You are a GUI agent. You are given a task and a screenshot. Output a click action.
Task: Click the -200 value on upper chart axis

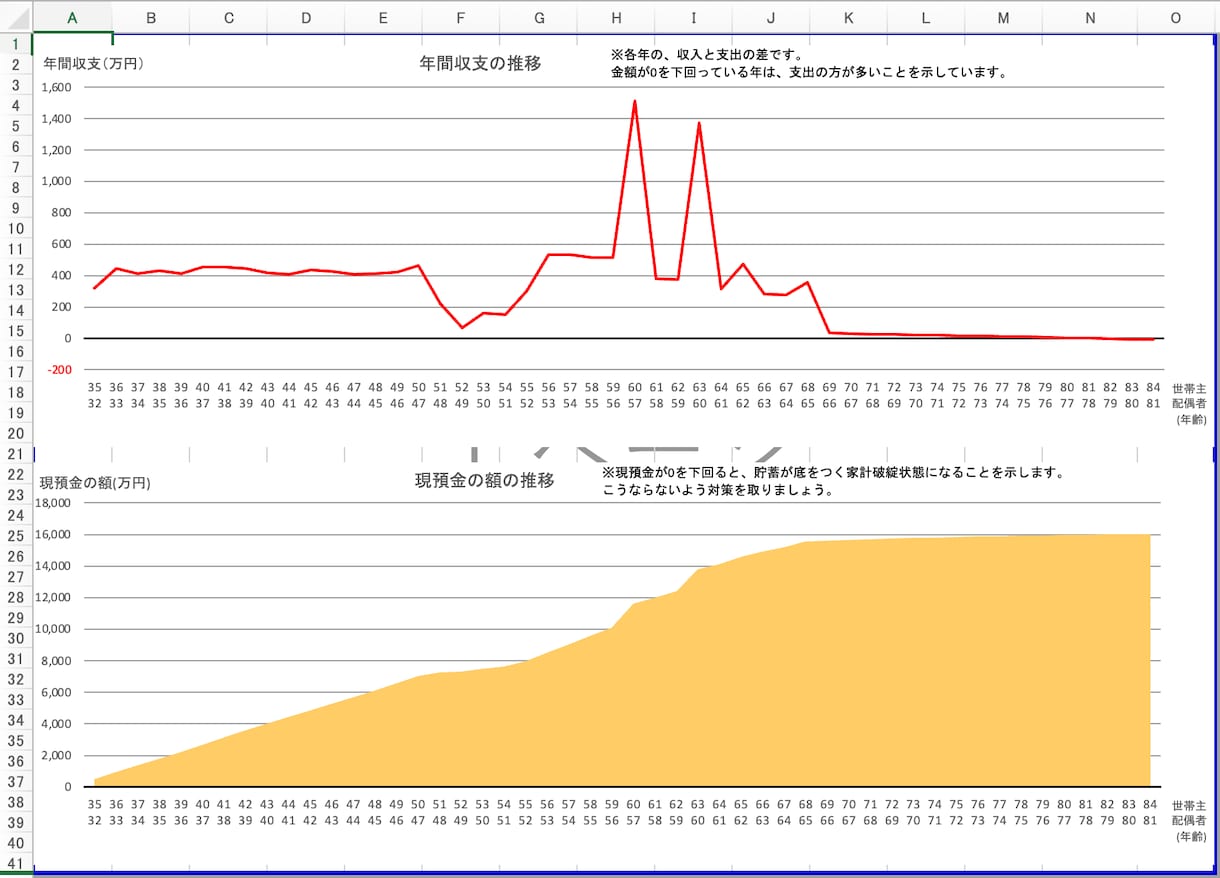pyautogui.click(x=60, y=370)
